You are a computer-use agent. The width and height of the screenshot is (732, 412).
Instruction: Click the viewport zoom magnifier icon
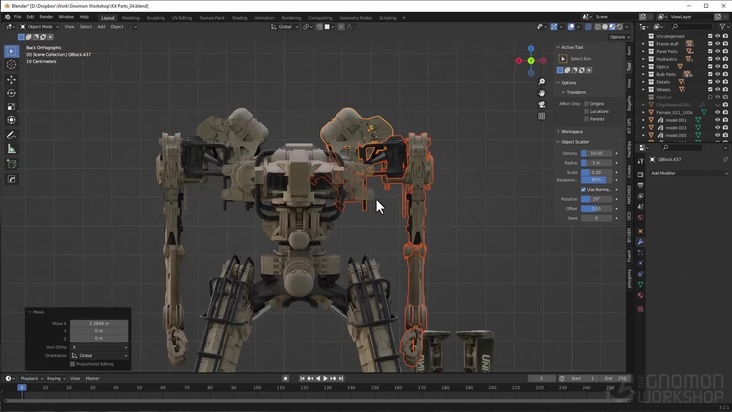pos(542,82)
